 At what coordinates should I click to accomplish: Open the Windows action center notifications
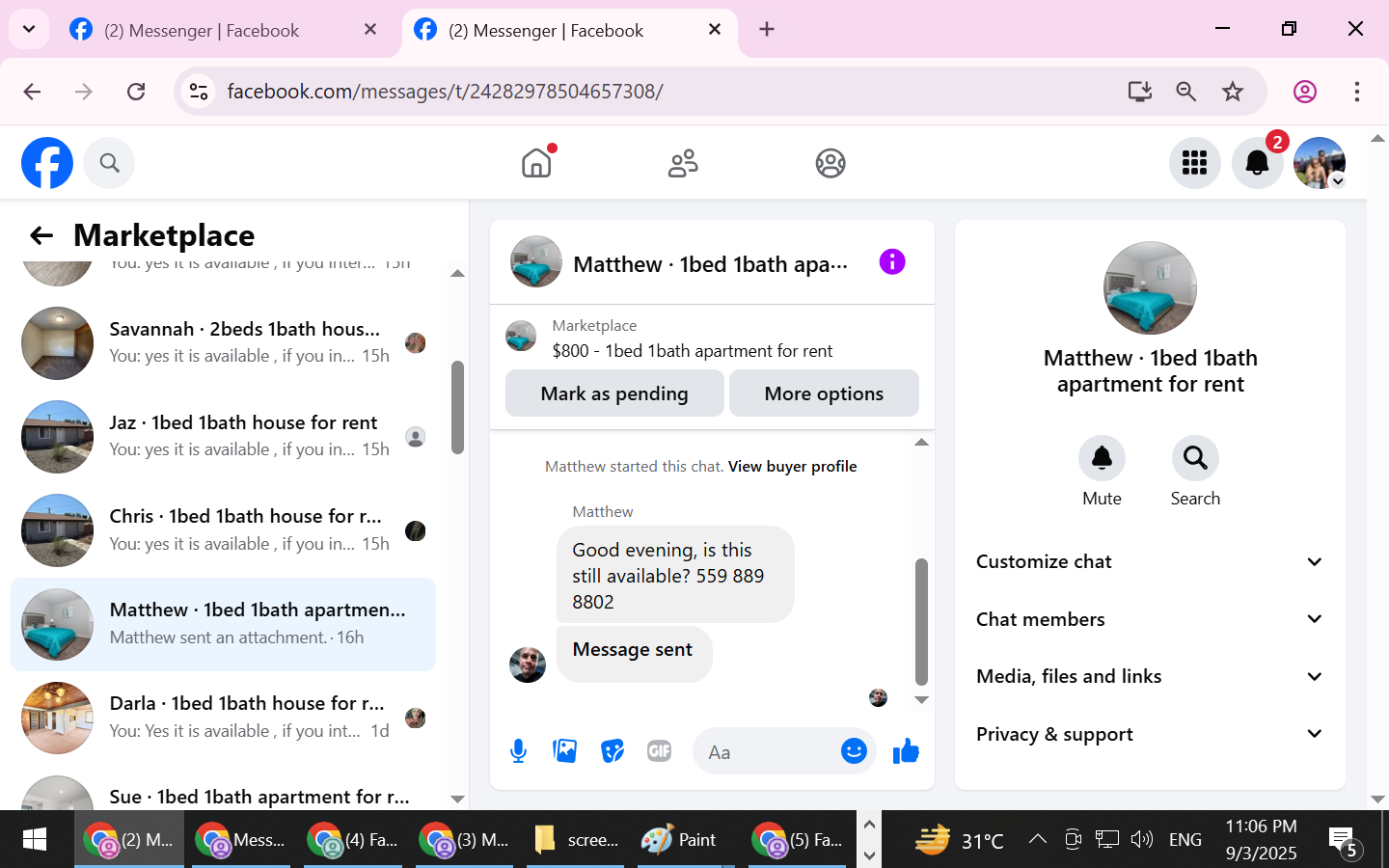tap(1345, 841)
